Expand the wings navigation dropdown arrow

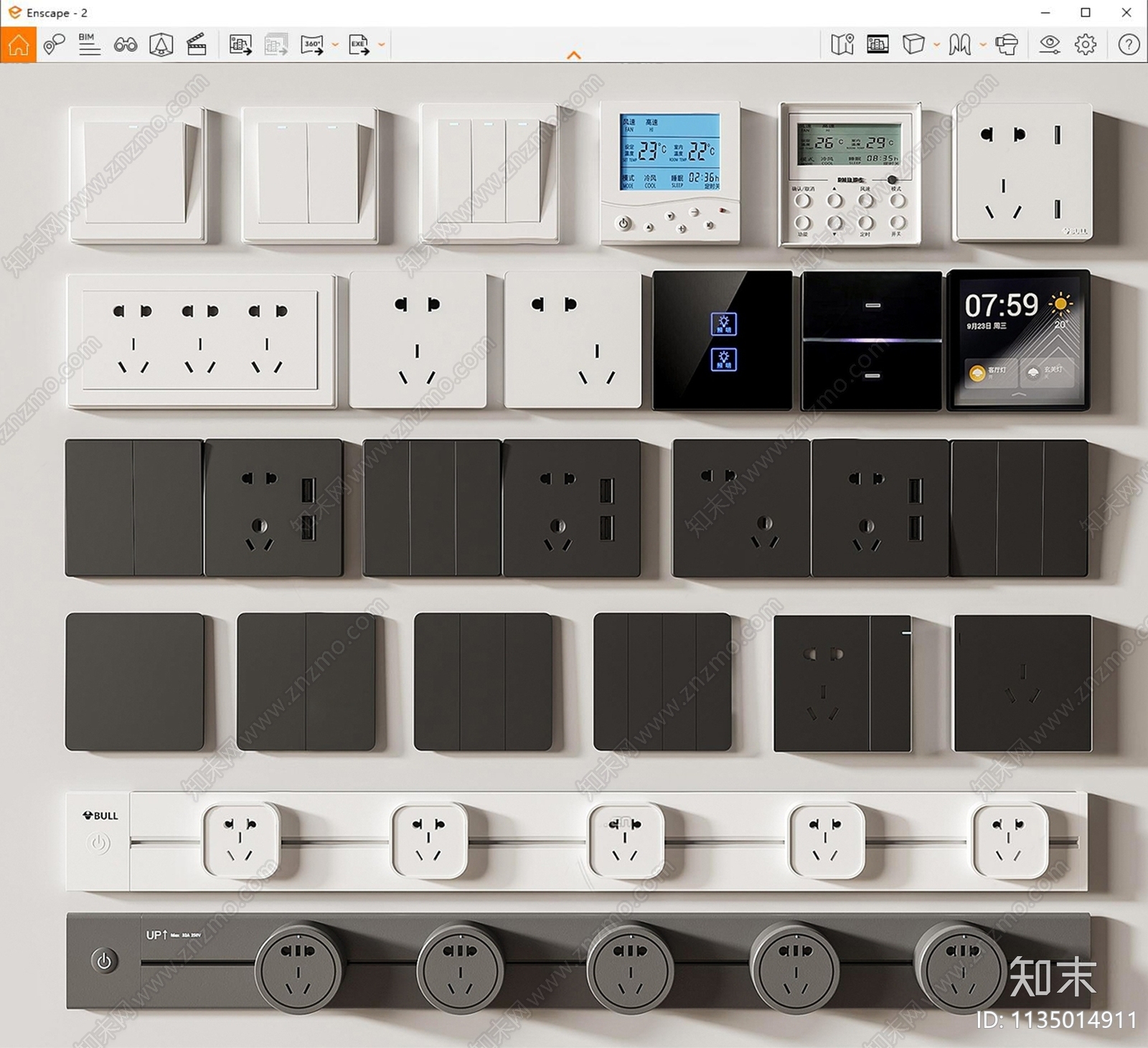pyautogui.click(x=983, y=44)
